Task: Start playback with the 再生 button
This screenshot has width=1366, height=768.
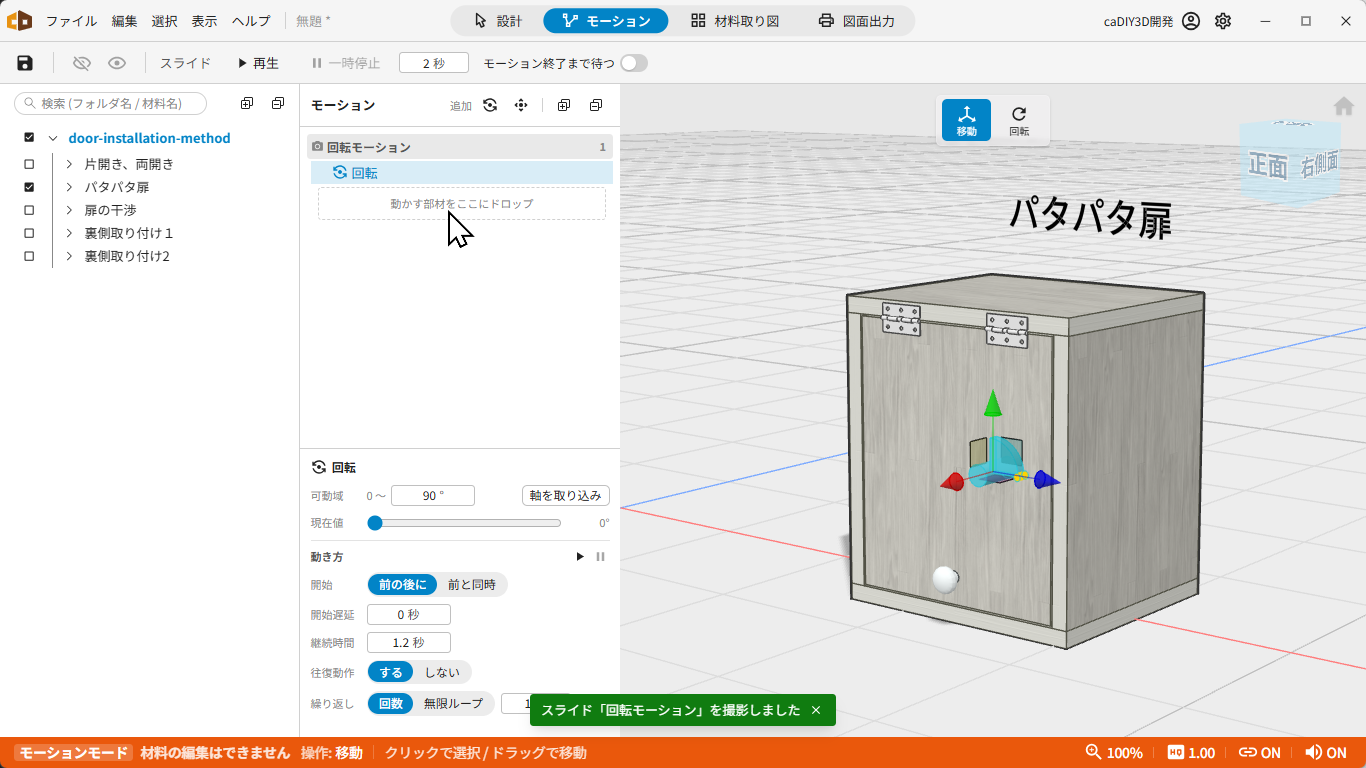Action: point(258,63)
